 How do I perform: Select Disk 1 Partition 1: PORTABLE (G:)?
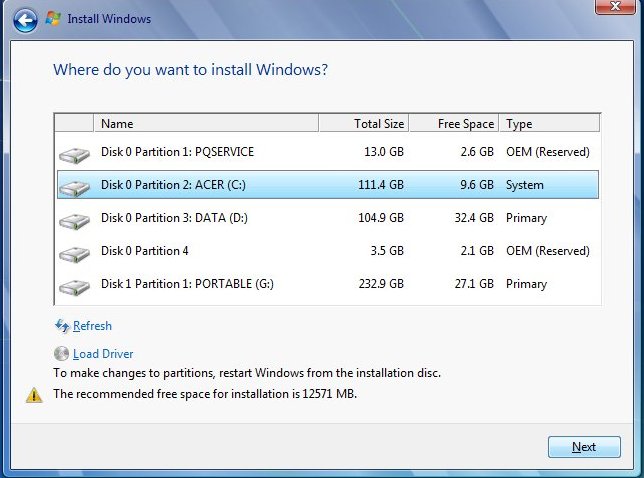point(187,284)
